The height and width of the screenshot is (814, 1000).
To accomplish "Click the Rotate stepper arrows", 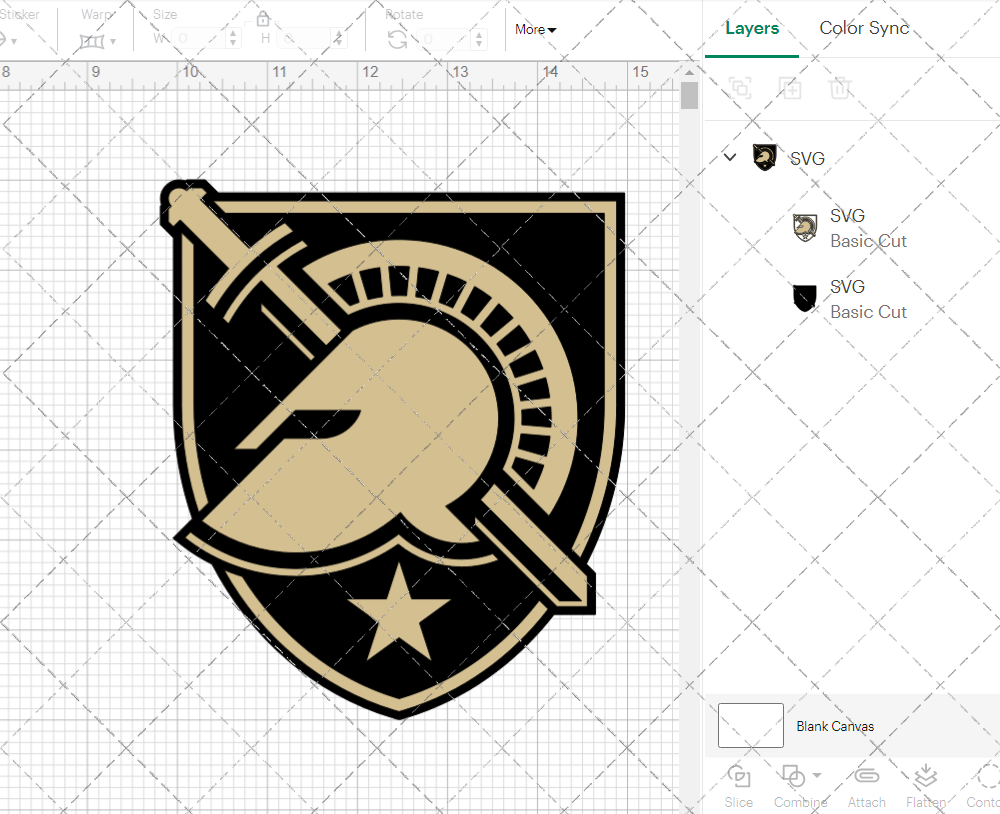I will (480, 39).
